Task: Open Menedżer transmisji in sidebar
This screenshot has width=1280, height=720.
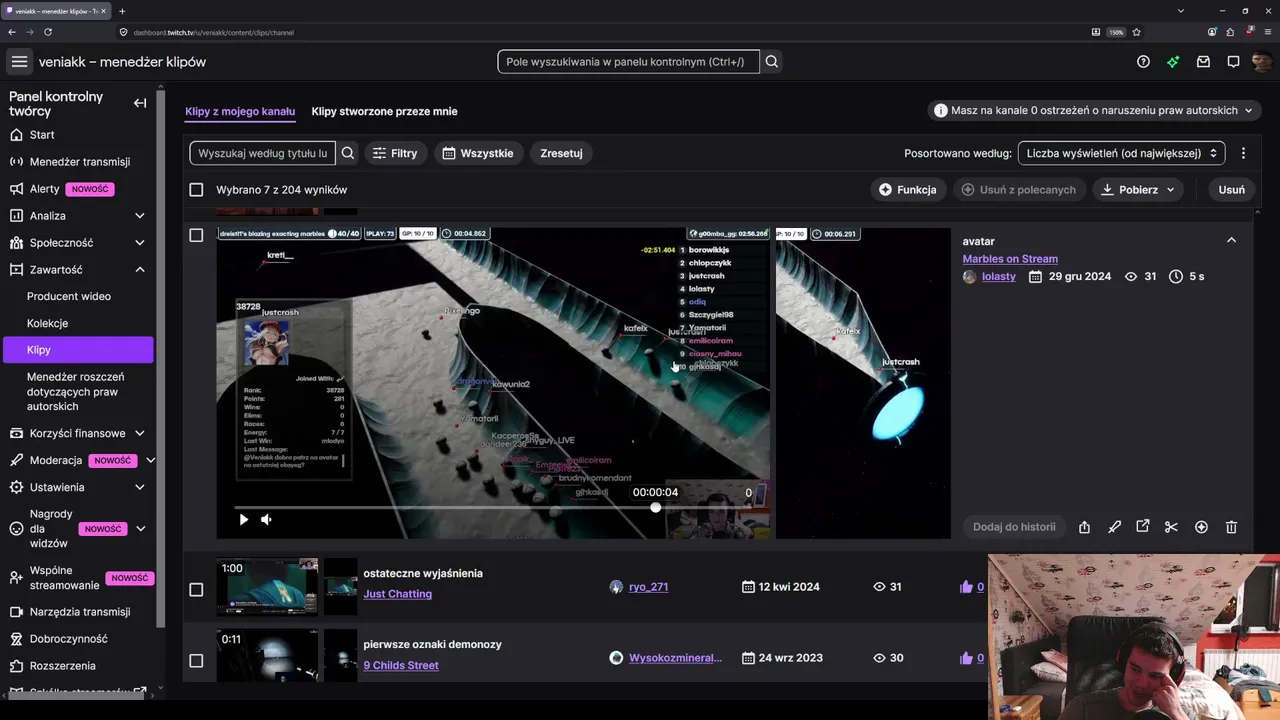Action: coord(78,162)
